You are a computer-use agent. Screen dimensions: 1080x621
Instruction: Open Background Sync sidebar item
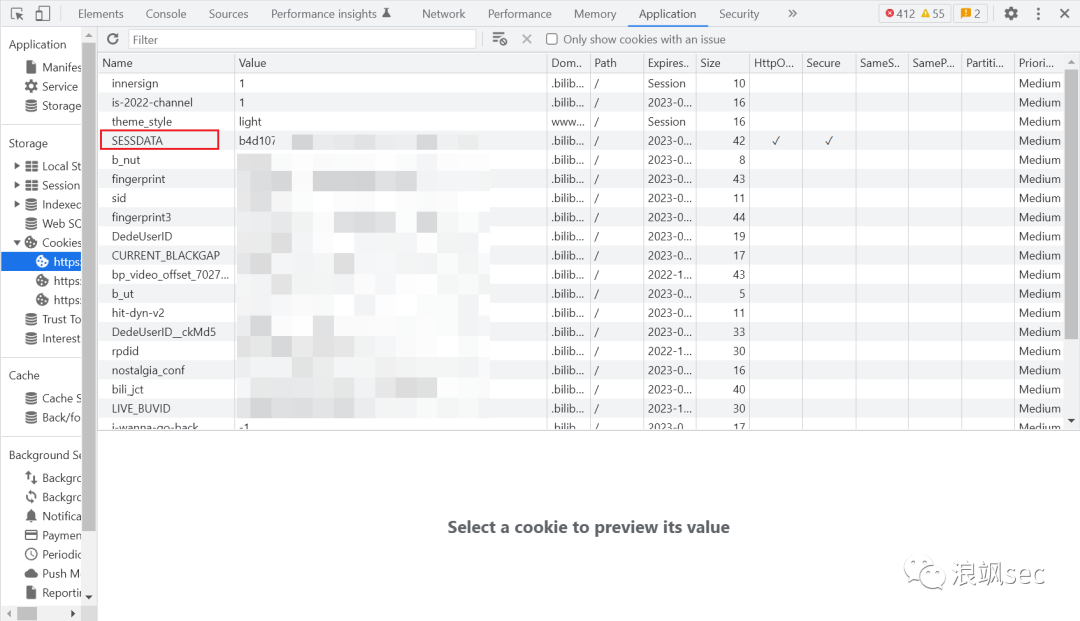[53, 497]
